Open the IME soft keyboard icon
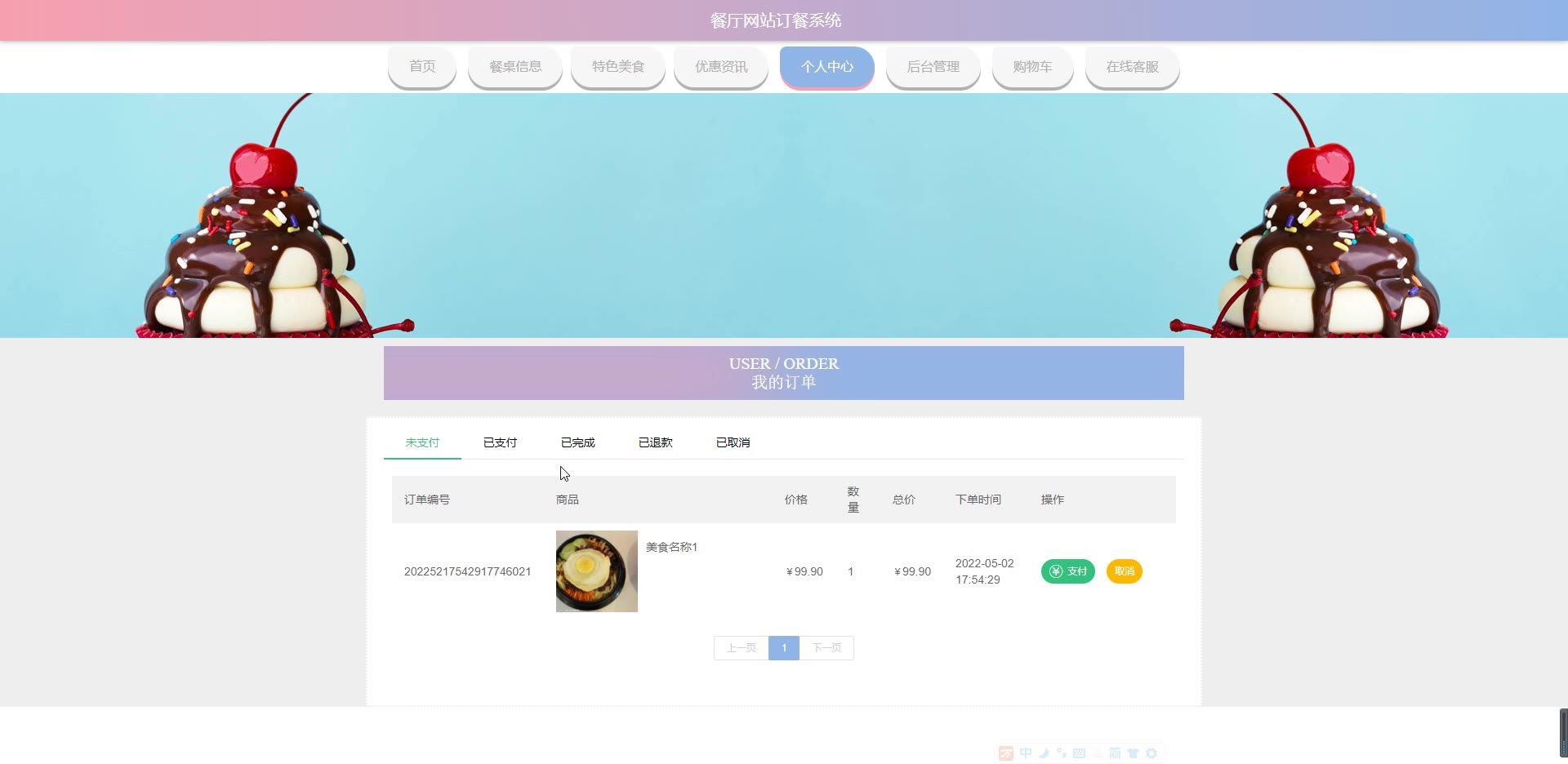Screen dimensions: 1568x764 point(1079,753)
